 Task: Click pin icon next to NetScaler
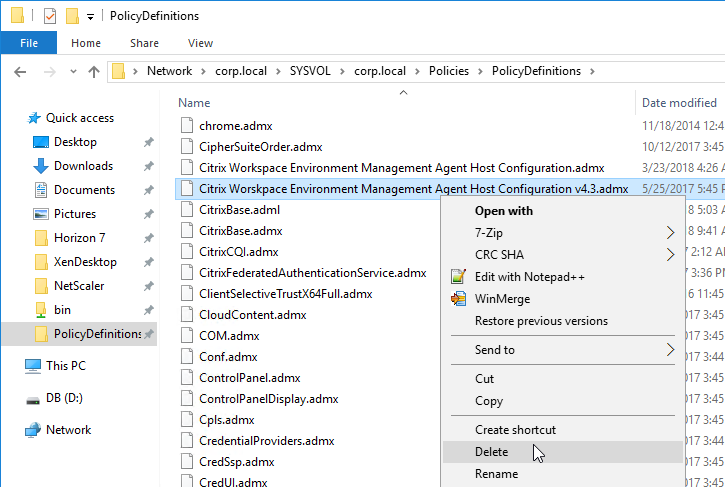click(x=148, y=286)
